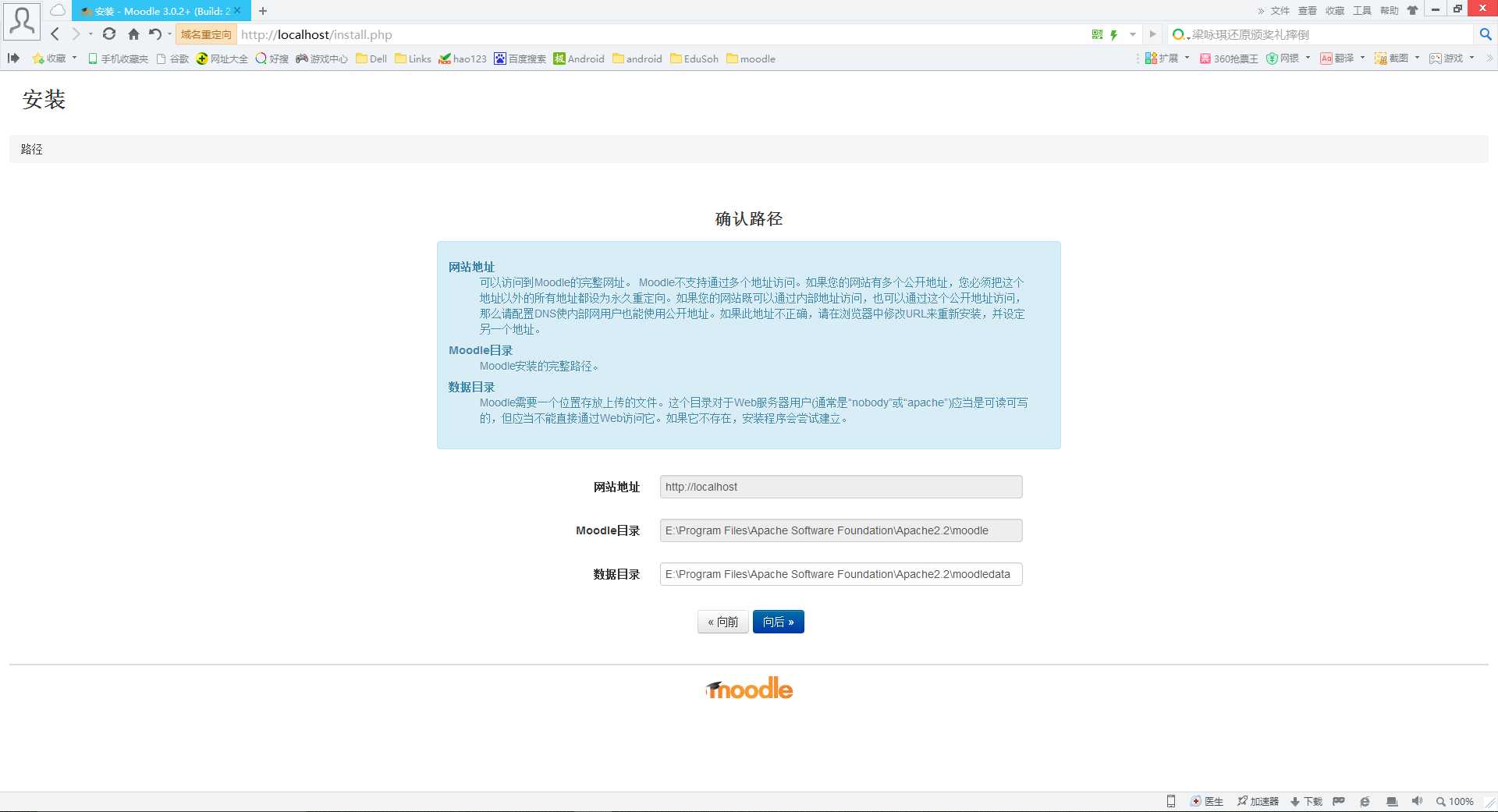Click the skin changer shirt icon
The height and width of the screenshot is (812, 1498).
(1413, 11)
